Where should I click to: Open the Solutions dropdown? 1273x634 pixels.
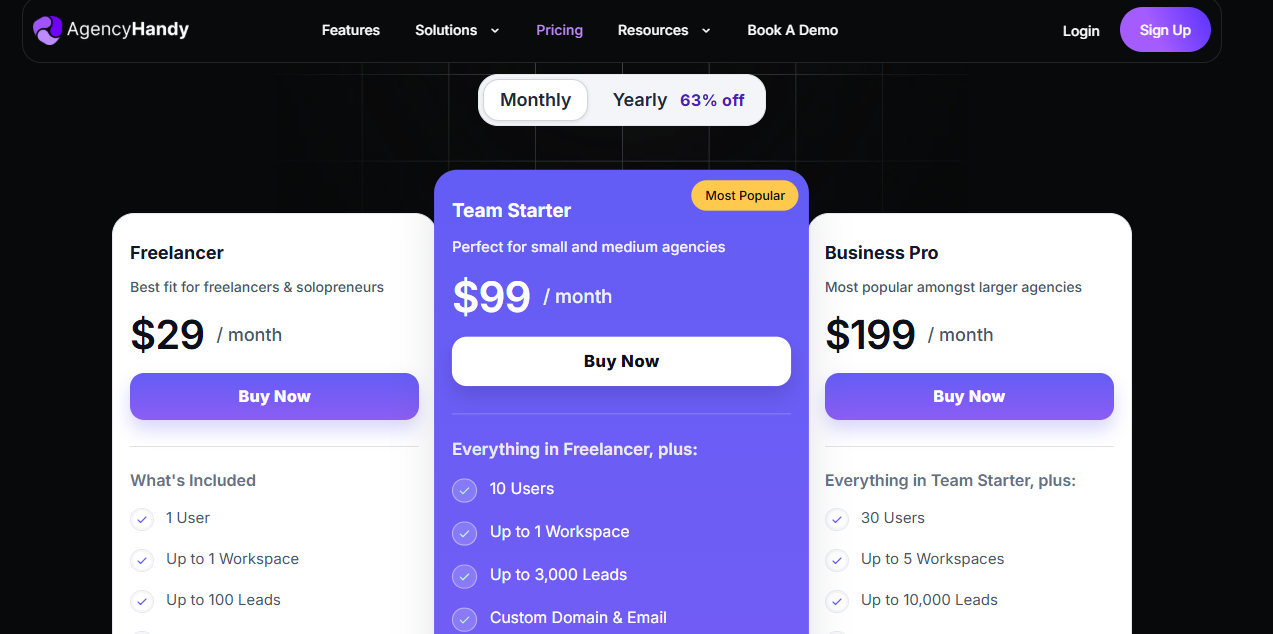tap(446, 30)
